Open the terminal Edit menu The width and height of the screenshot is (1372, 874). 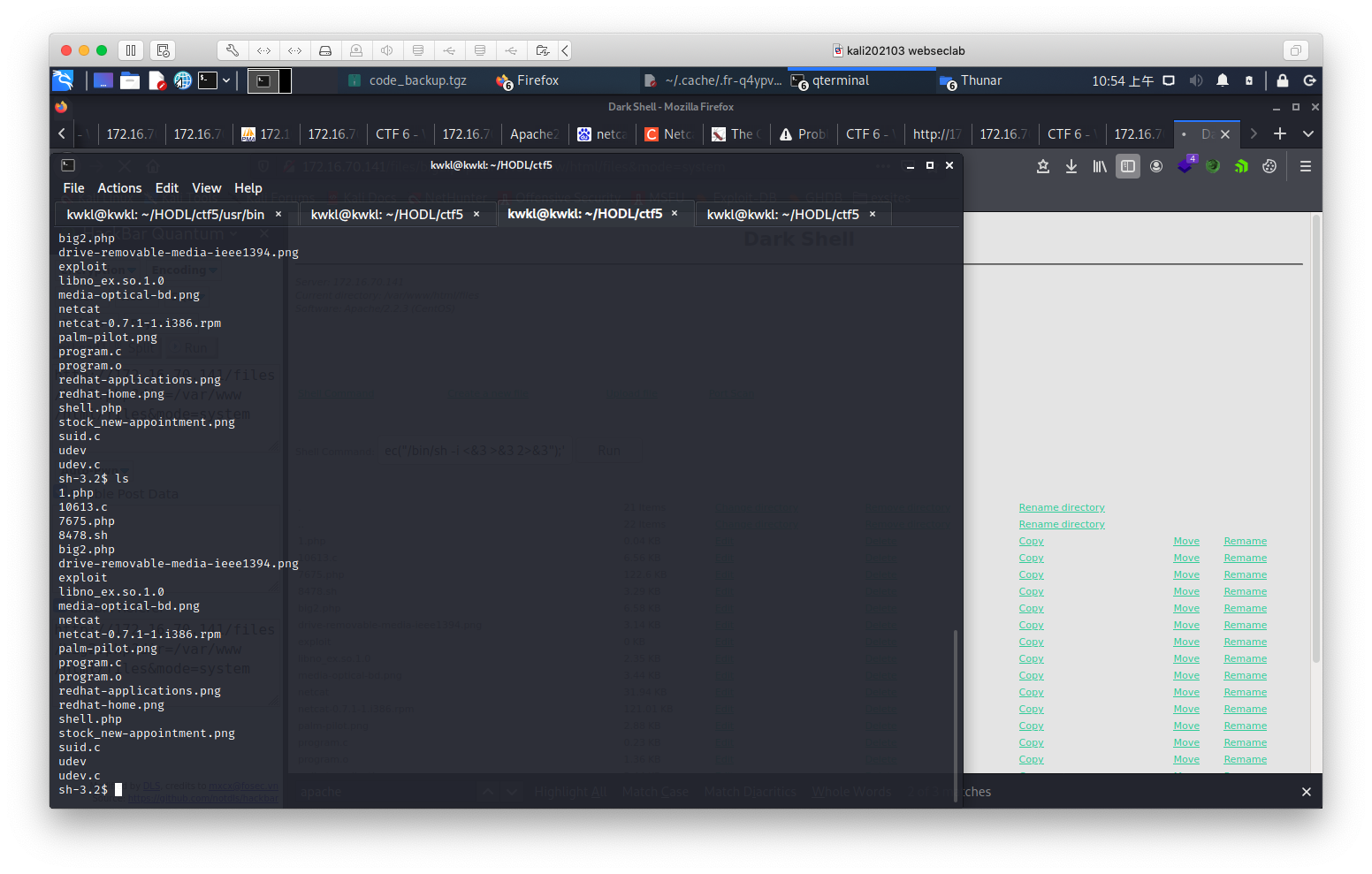(x=167, y=188)
